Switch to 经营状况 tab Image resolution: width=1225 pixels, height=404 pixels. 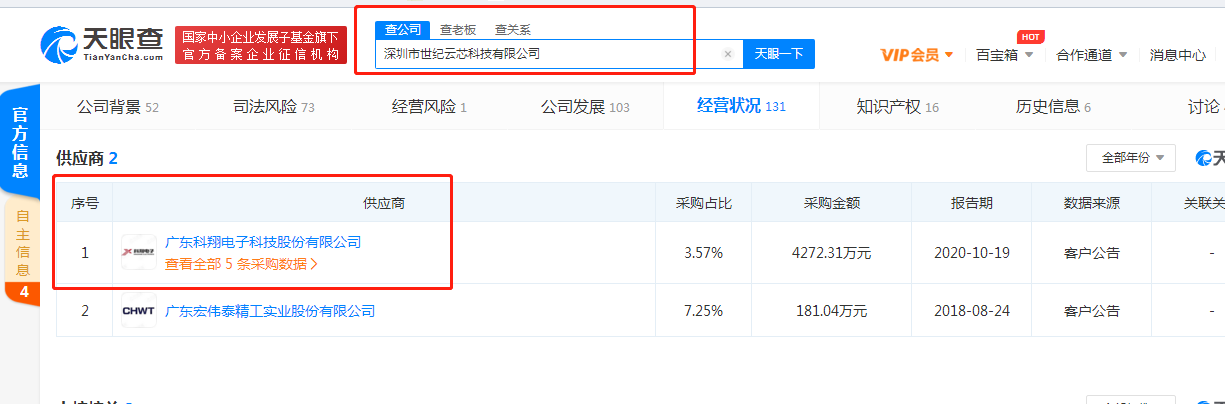741,105
